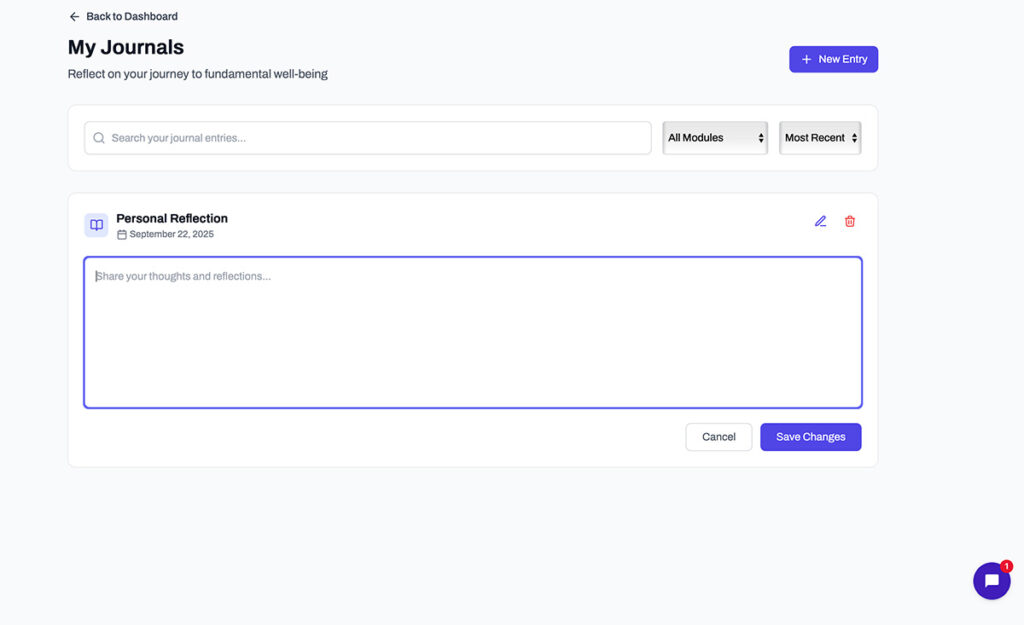
Task: Create a new journal with New Entry
Action: pos(833,60)
